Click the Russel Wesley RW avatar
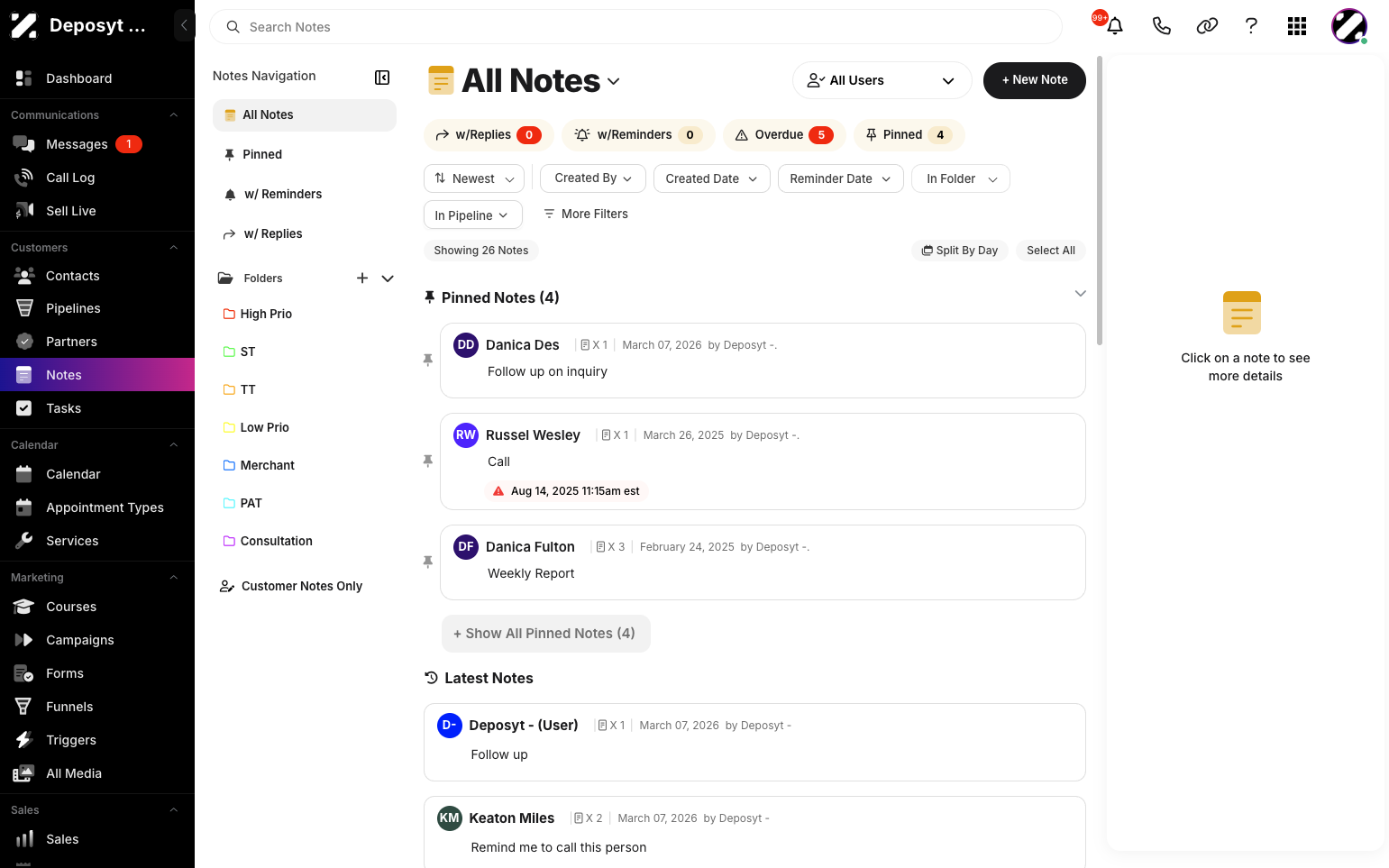The width and height of the screenshot is (1389, 868). click(x=466, y=434)
